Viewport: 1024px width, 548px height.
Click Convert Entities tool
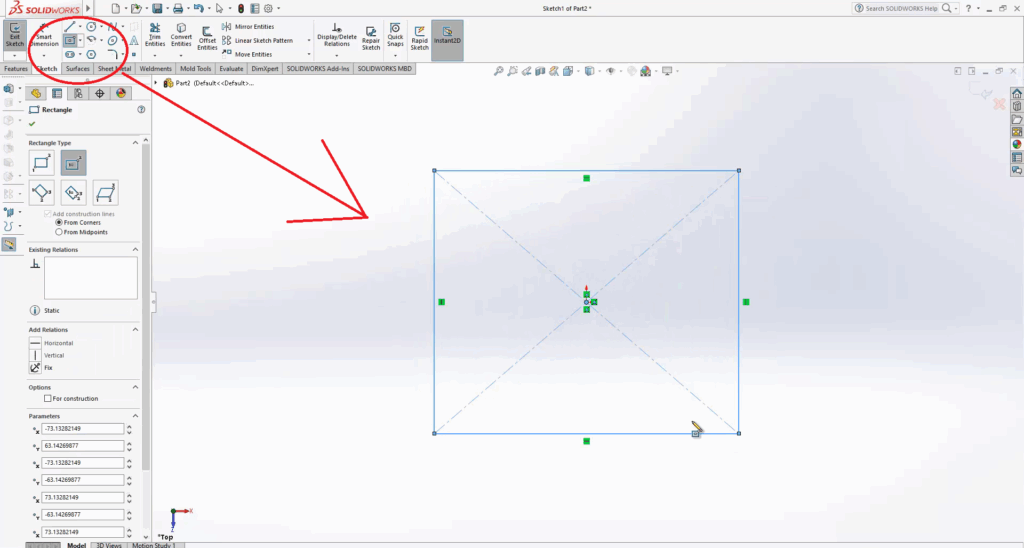pyautogui.click(x=181, y=35)
